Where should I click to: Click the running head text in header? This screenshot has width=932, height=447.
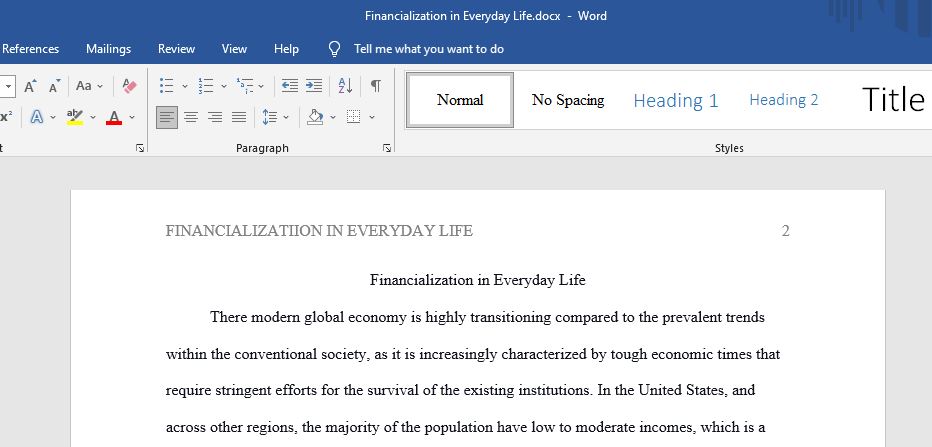point(319,231)
